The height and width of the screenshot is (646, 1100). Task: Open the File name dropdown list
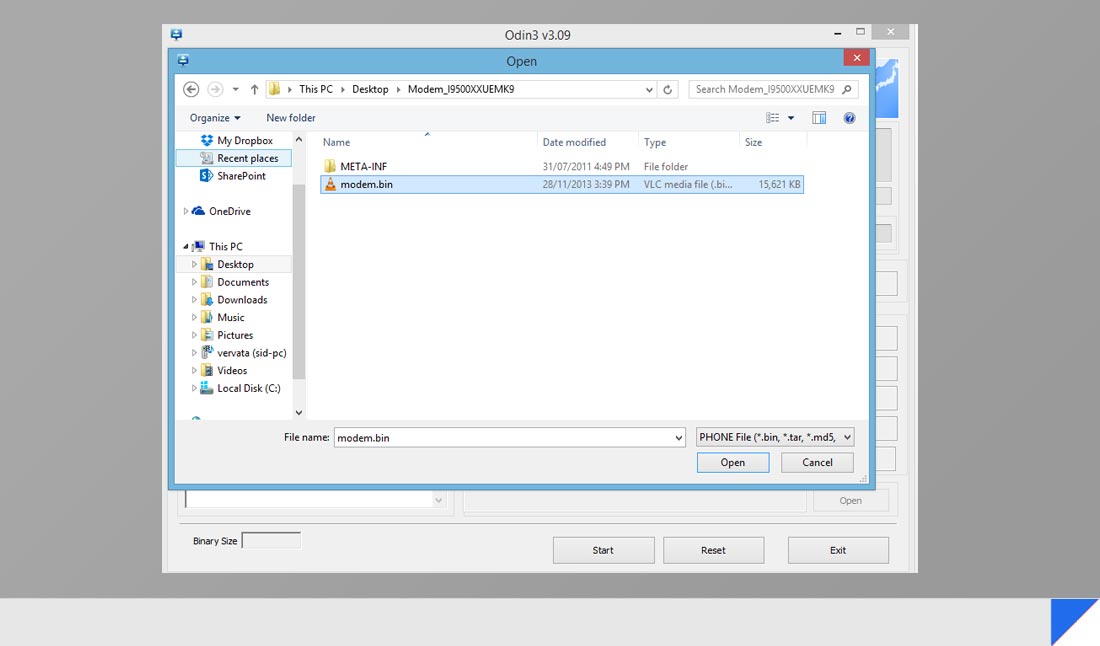click(x=678, y=438)
